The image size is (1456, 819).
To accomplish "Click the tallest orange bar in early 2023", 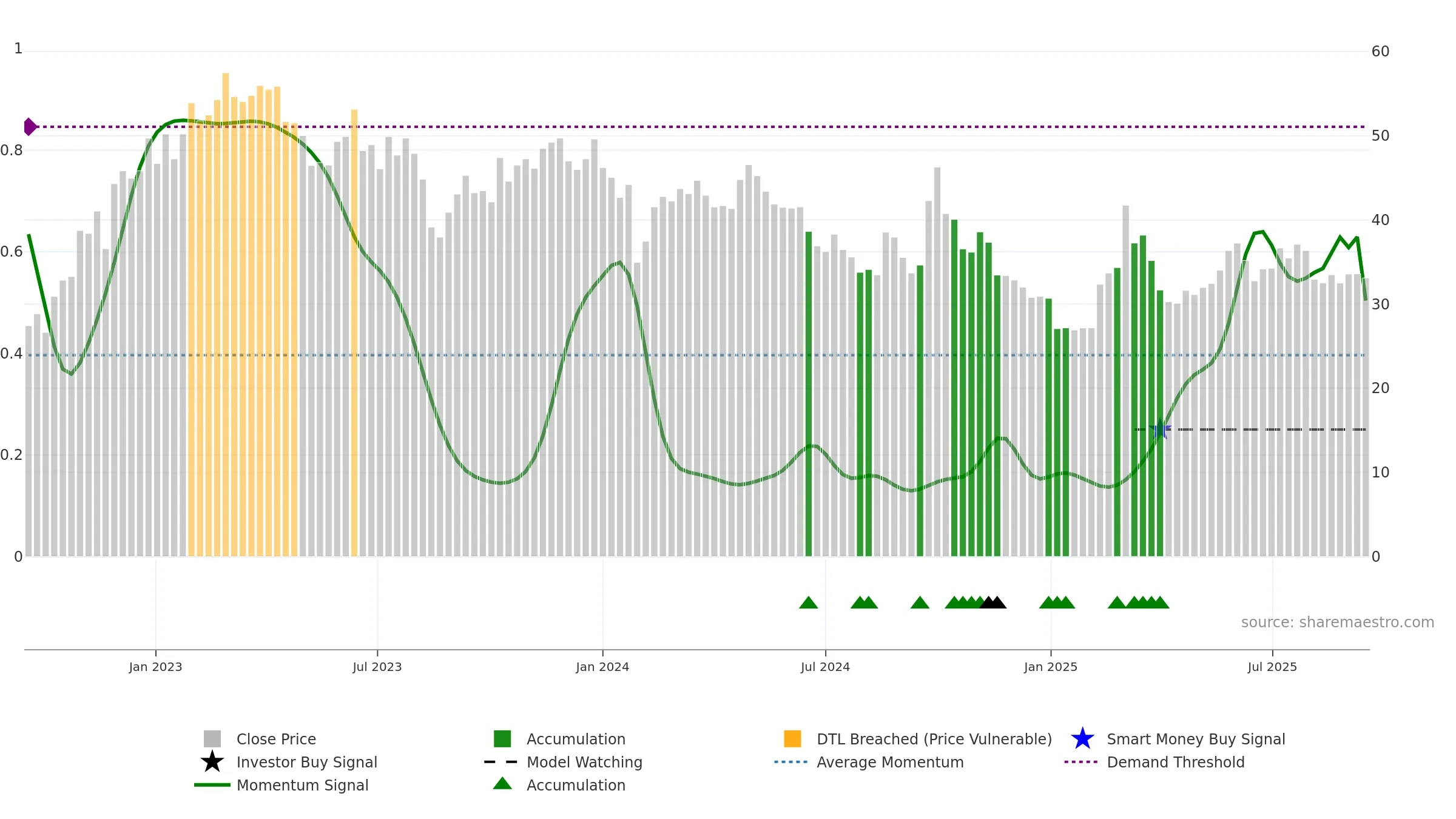I will tap(226, 314).
